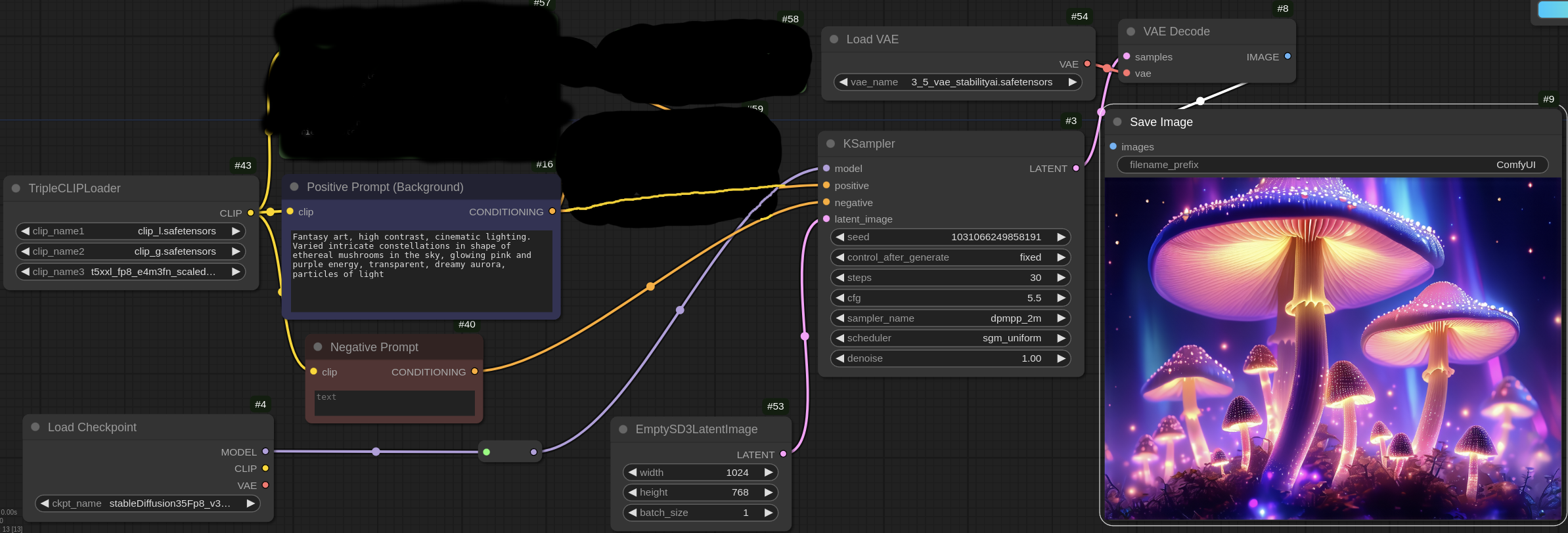Toggle collapse on the Load Checkpoint node
The height and width of the screenshot is (533, 1568).
pyautogui.click(x=35, y=427)
